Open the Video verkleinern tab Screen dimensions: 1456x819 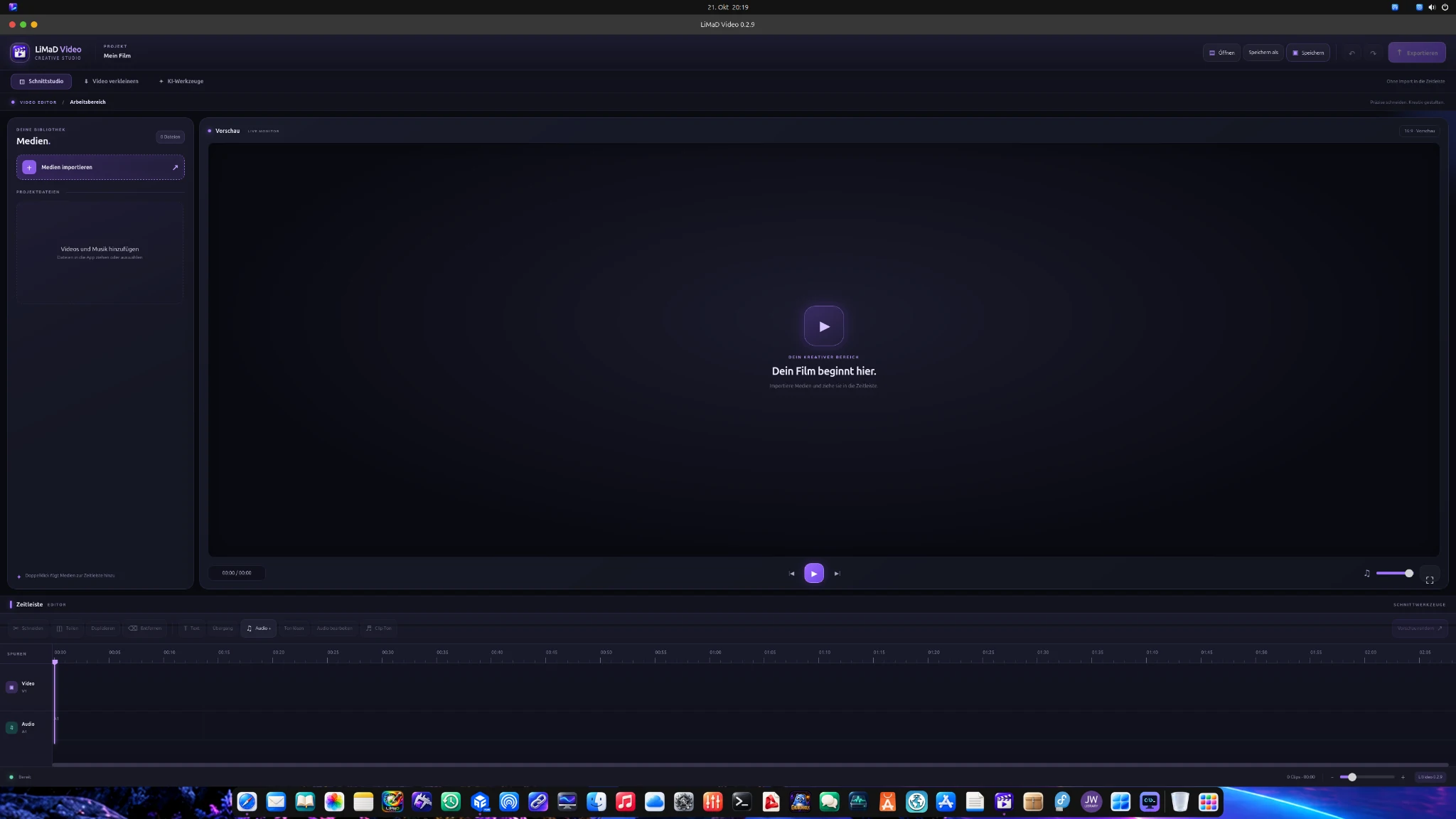click(111, 81)
